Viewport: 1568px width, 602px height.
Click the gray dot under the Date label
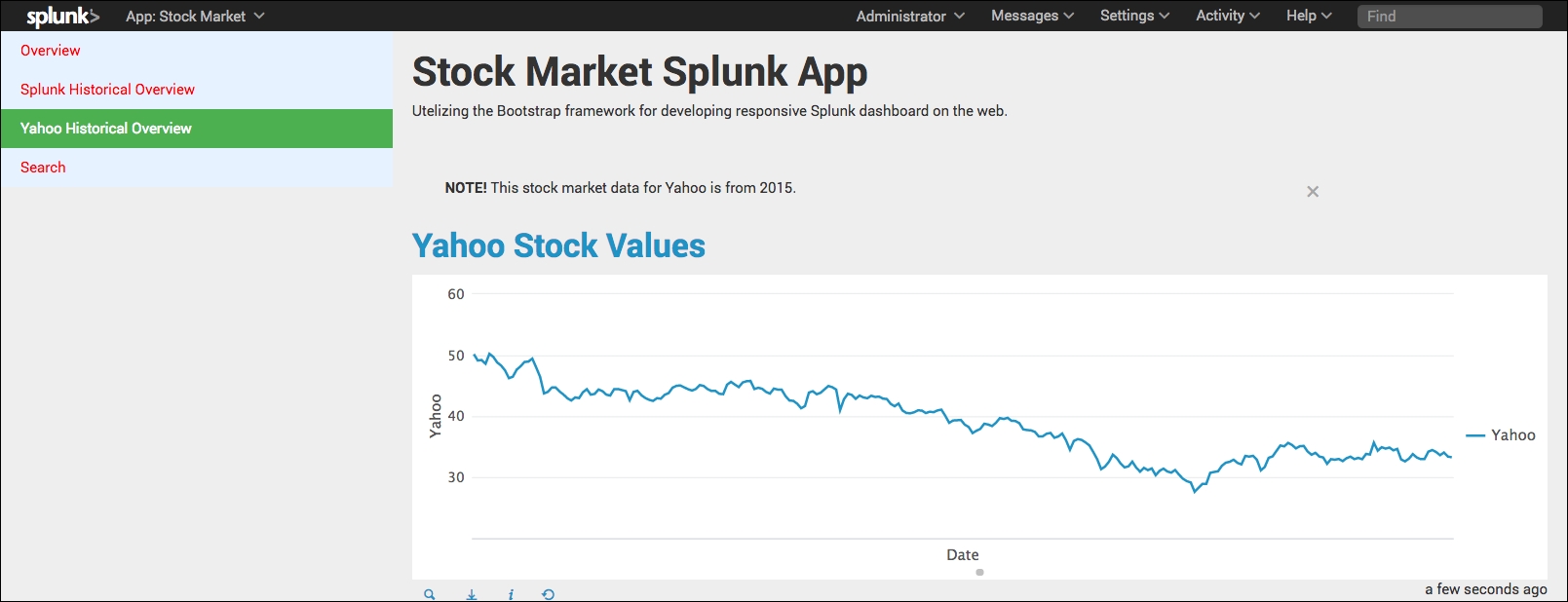pos(979,573)
